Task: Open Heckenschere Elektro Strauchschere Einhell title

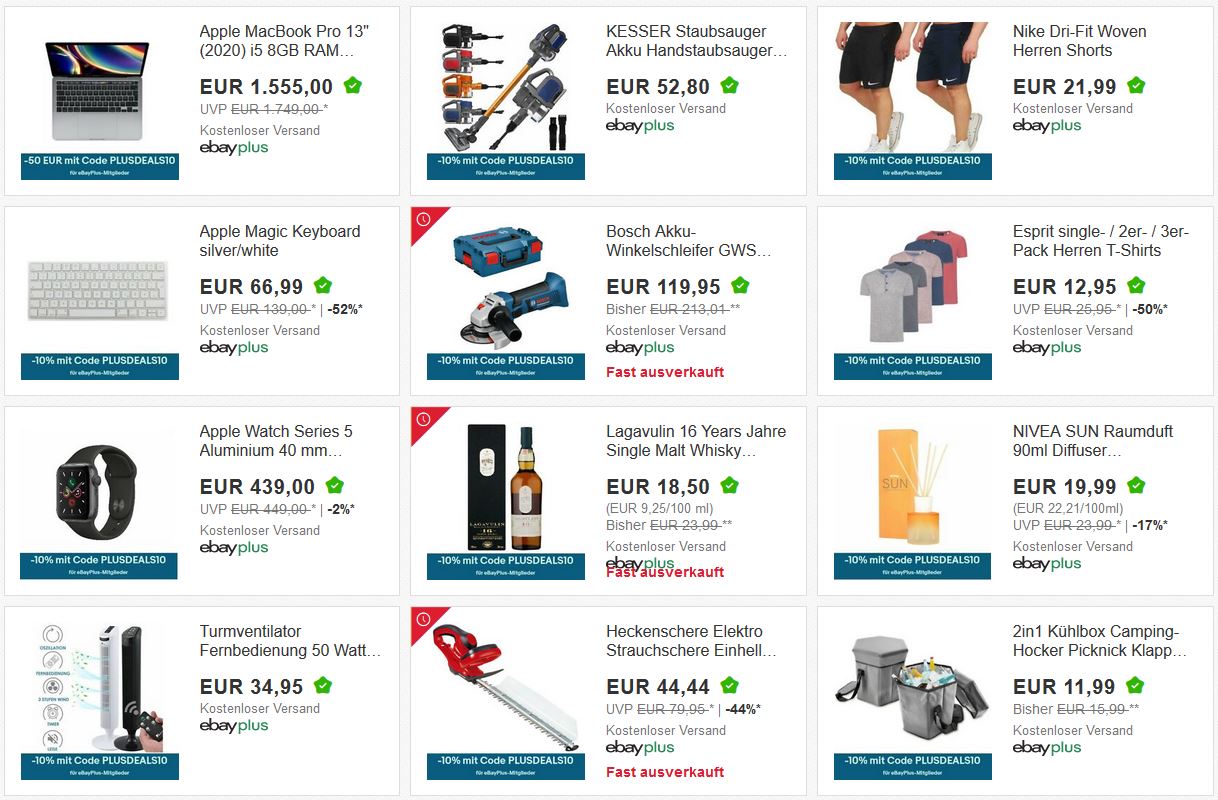Action: point(691,641)
